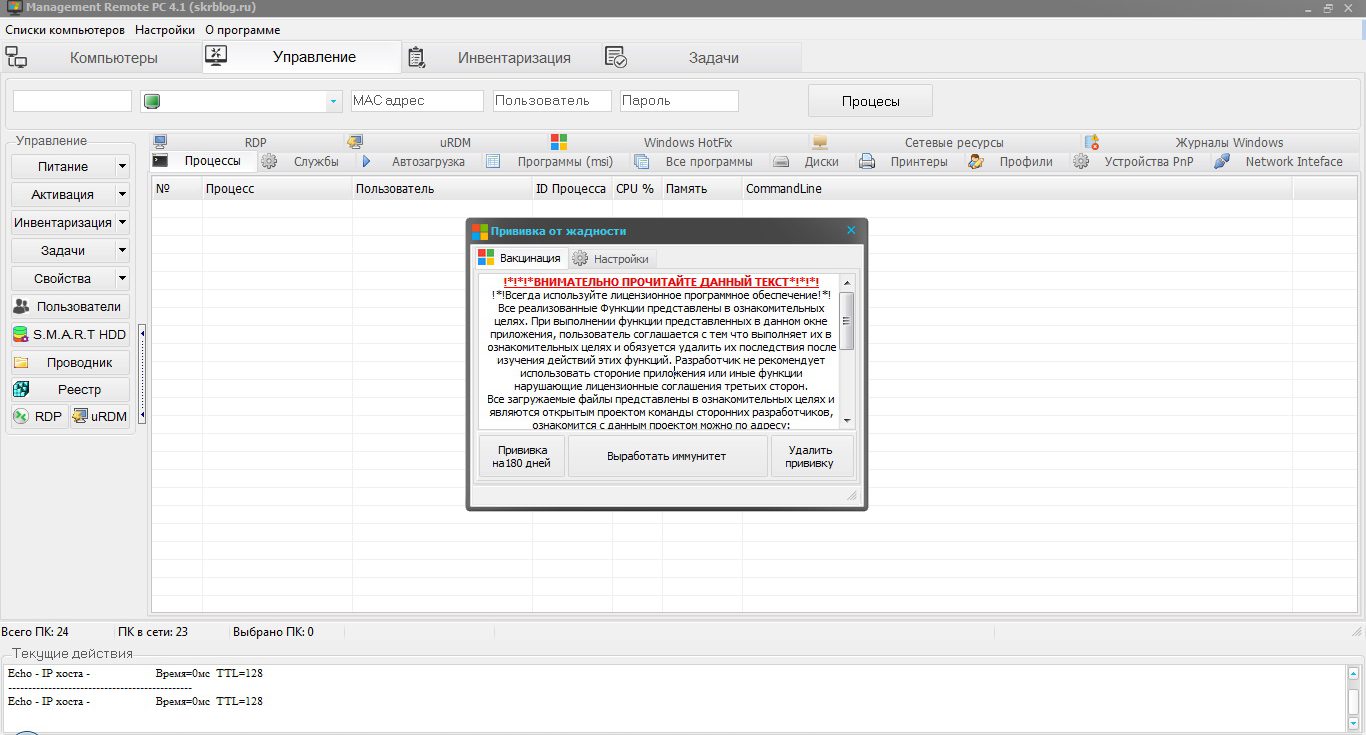1366x735 pixels.
Task: Click the CommandLine column header
Action: pyautogui.click(x=1017, y=188)
